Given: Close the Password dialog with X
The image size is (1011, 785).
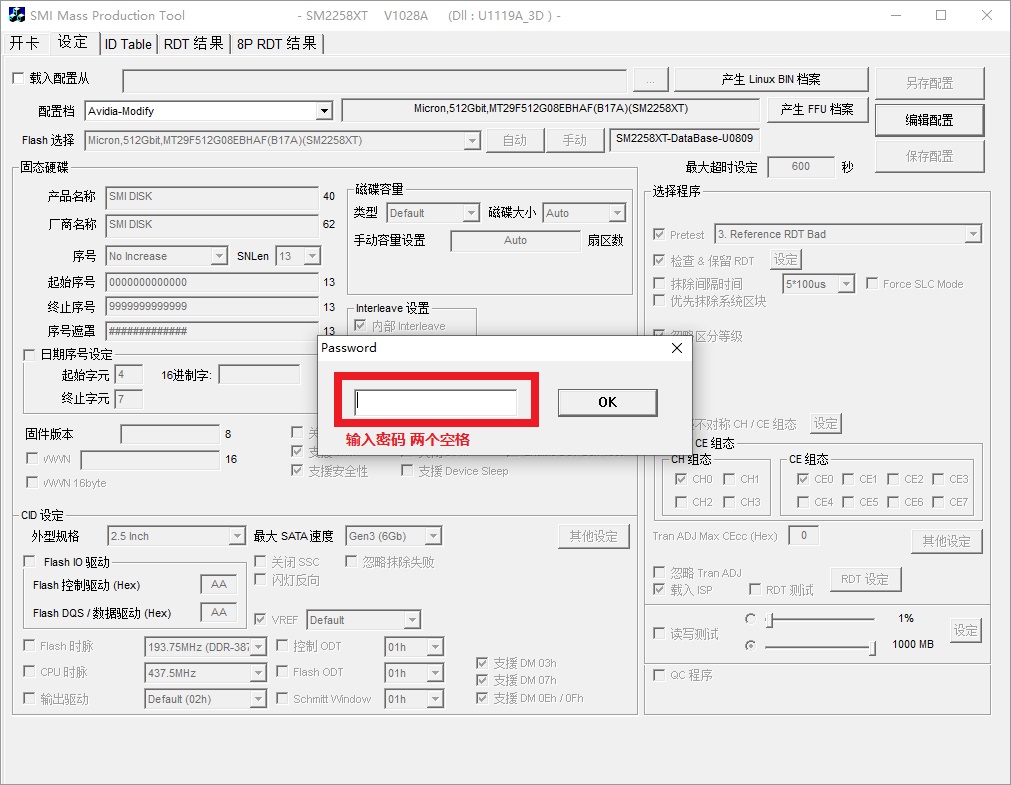Looking at the screenshot, I should 676,348.
